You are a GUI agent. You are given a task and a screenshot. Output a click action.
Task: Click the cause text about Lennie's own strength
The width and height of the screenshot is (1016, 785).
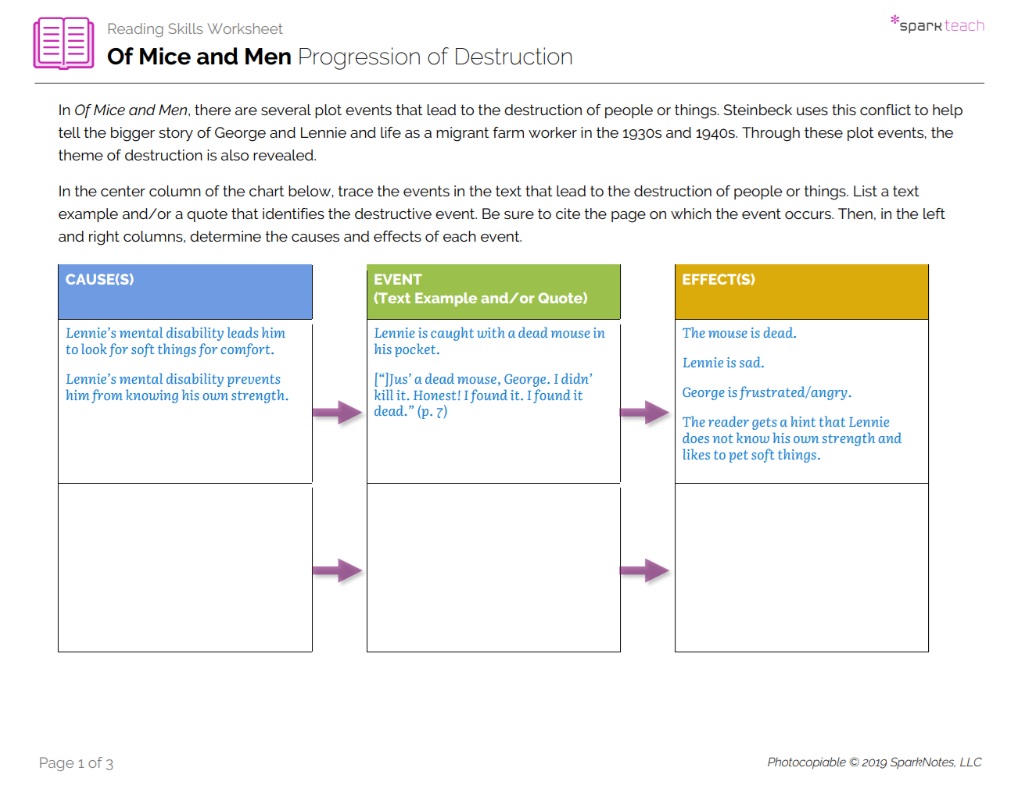[176, 387]
